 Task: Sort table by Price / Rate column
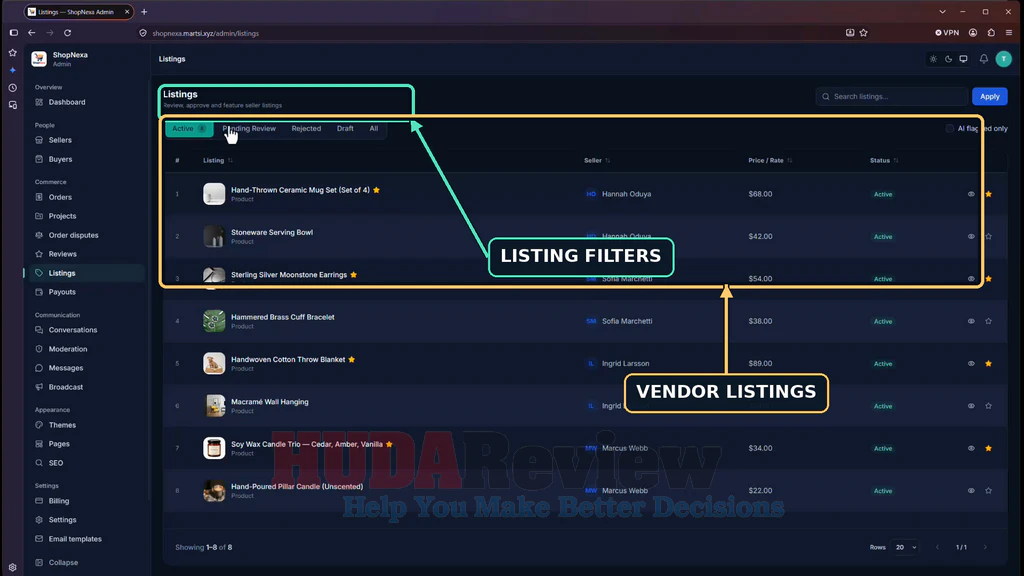click(770, 160)
